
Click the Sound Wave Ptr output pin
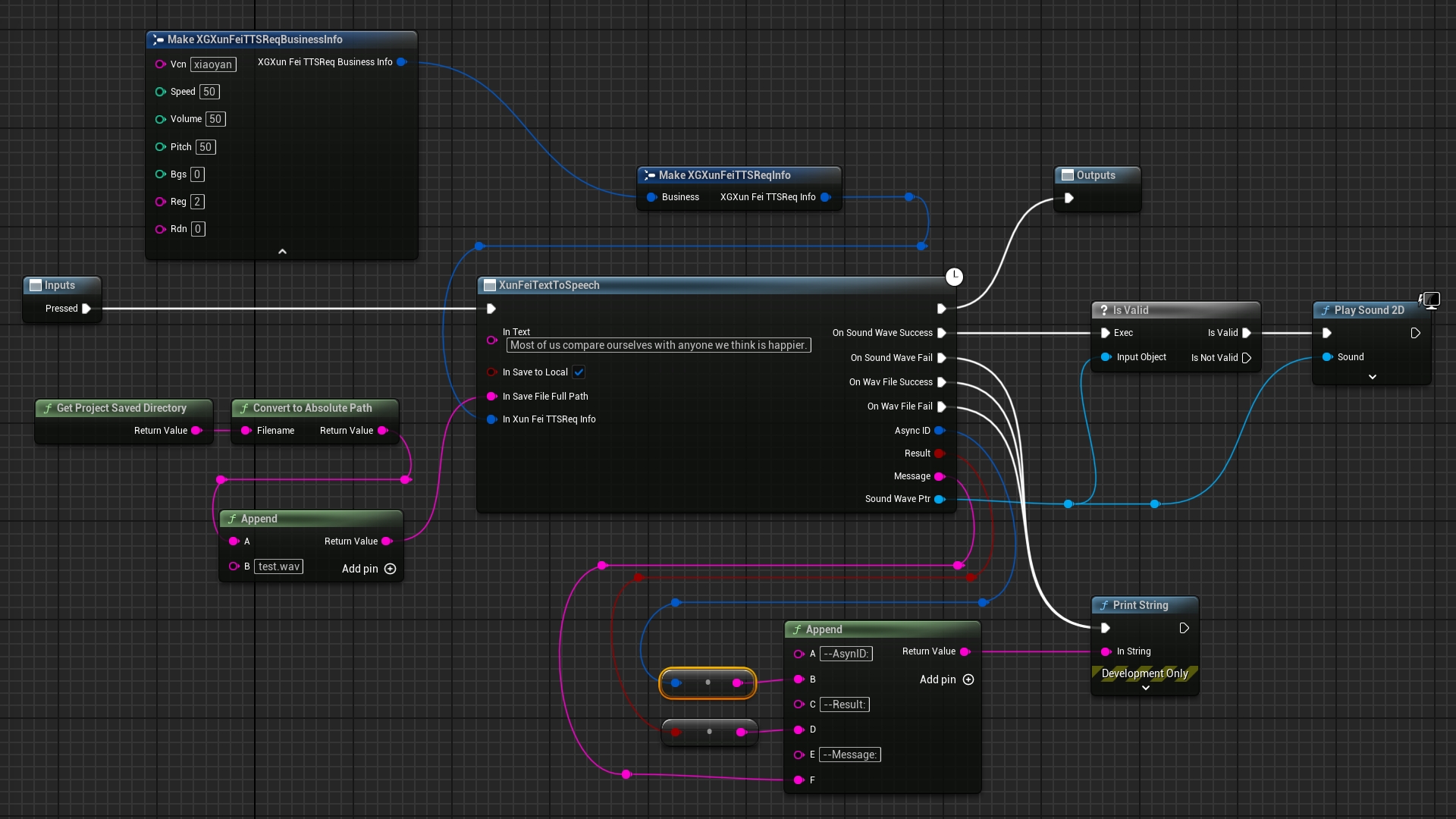click(940, 499)
